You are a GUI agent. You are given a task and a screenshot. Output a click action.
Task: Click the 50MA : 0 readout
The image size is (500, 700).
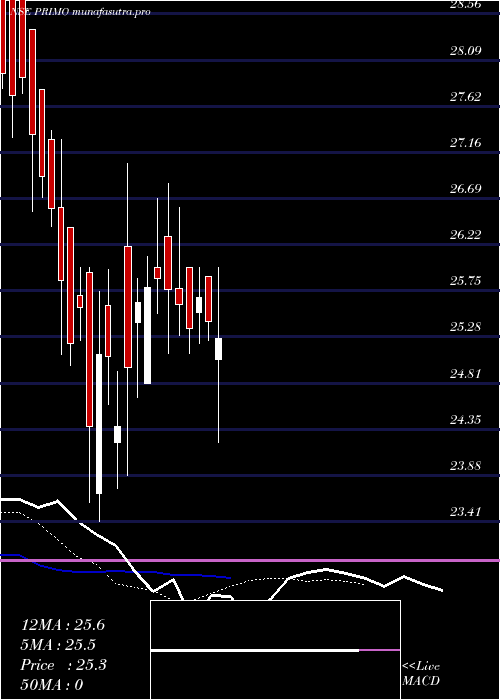click(x=52, y=684)
